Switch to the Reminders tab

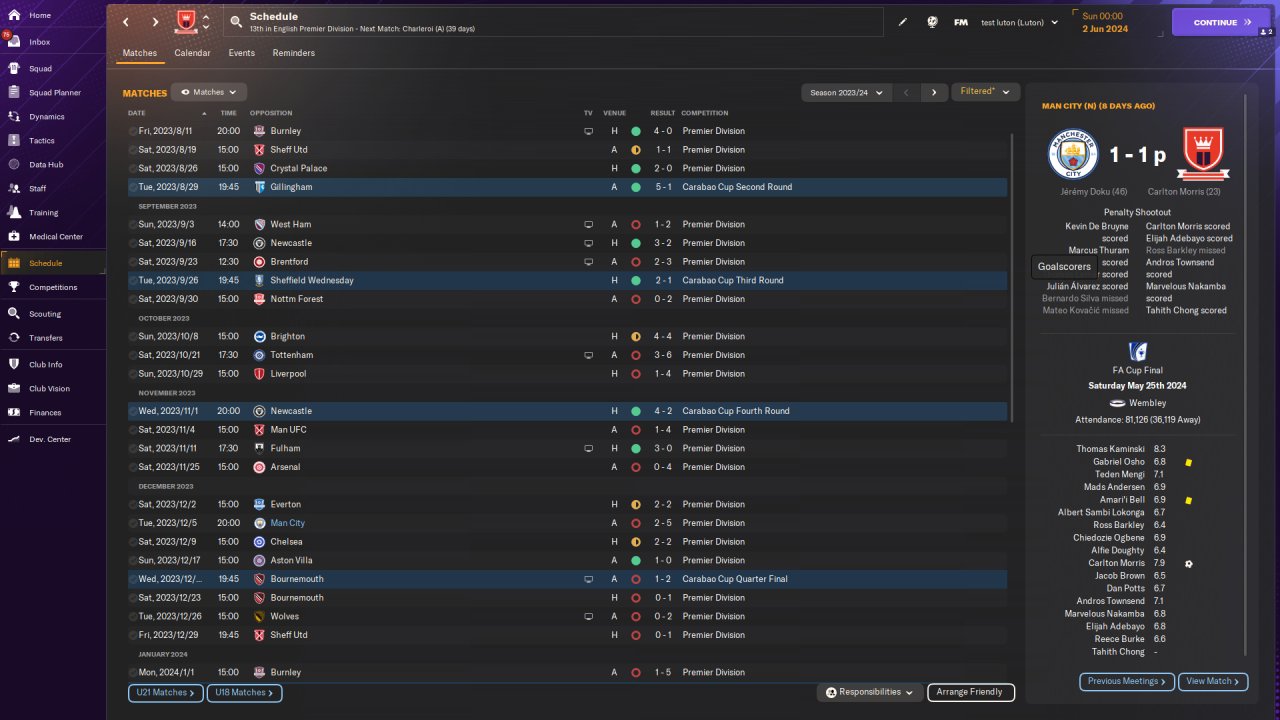[293, 53]
